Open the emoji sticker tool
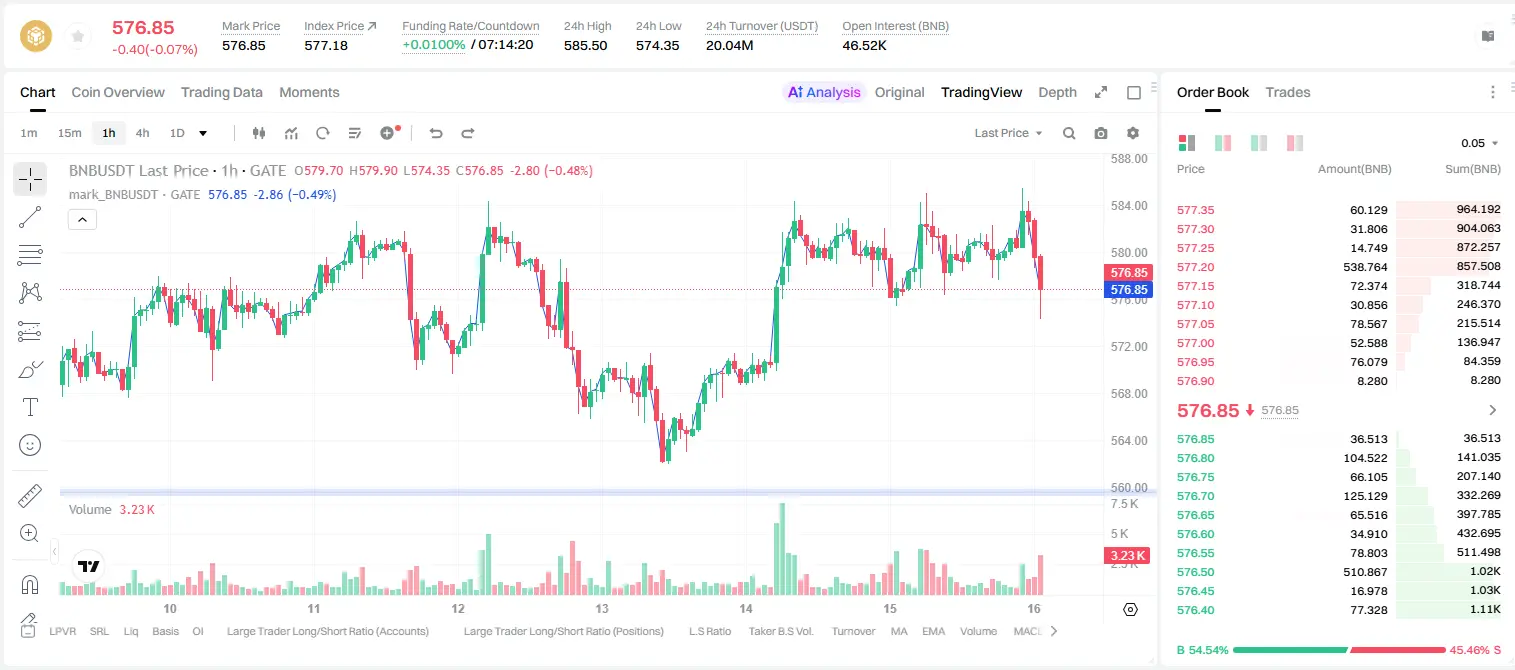This screenshot has height=670, width=1515. (30, 445)
